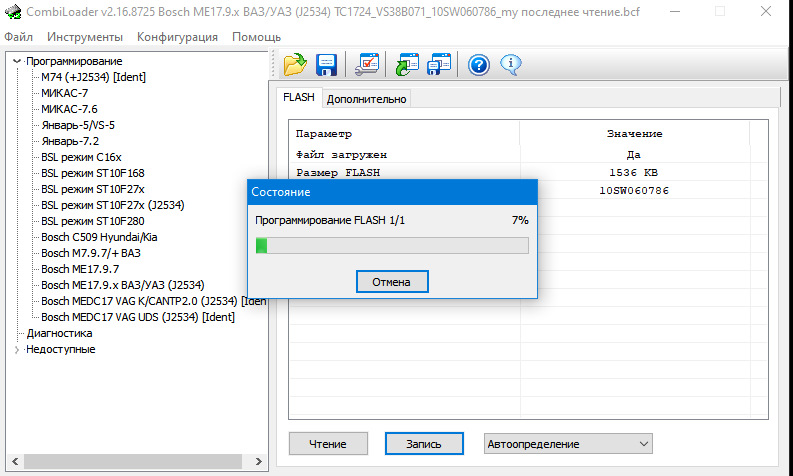Select МИКАС-7.6 tree item
Viewport: 793px width, 476px height.
coord(69,109)
